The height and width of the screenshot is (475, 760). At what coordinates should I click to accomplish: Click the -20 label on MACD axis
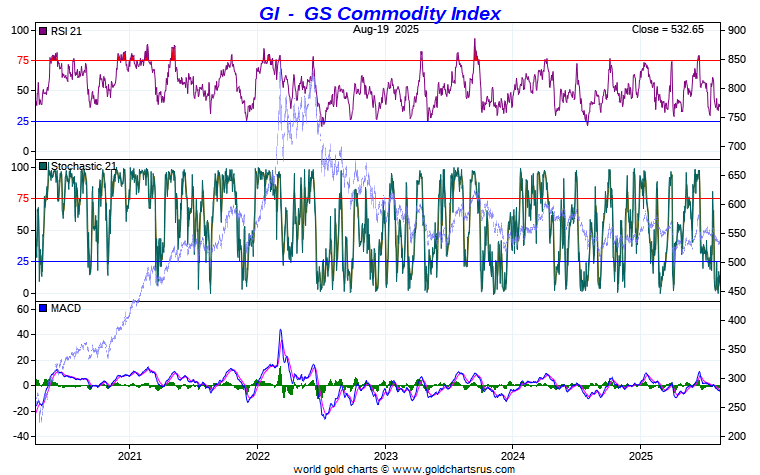[21, 411]
